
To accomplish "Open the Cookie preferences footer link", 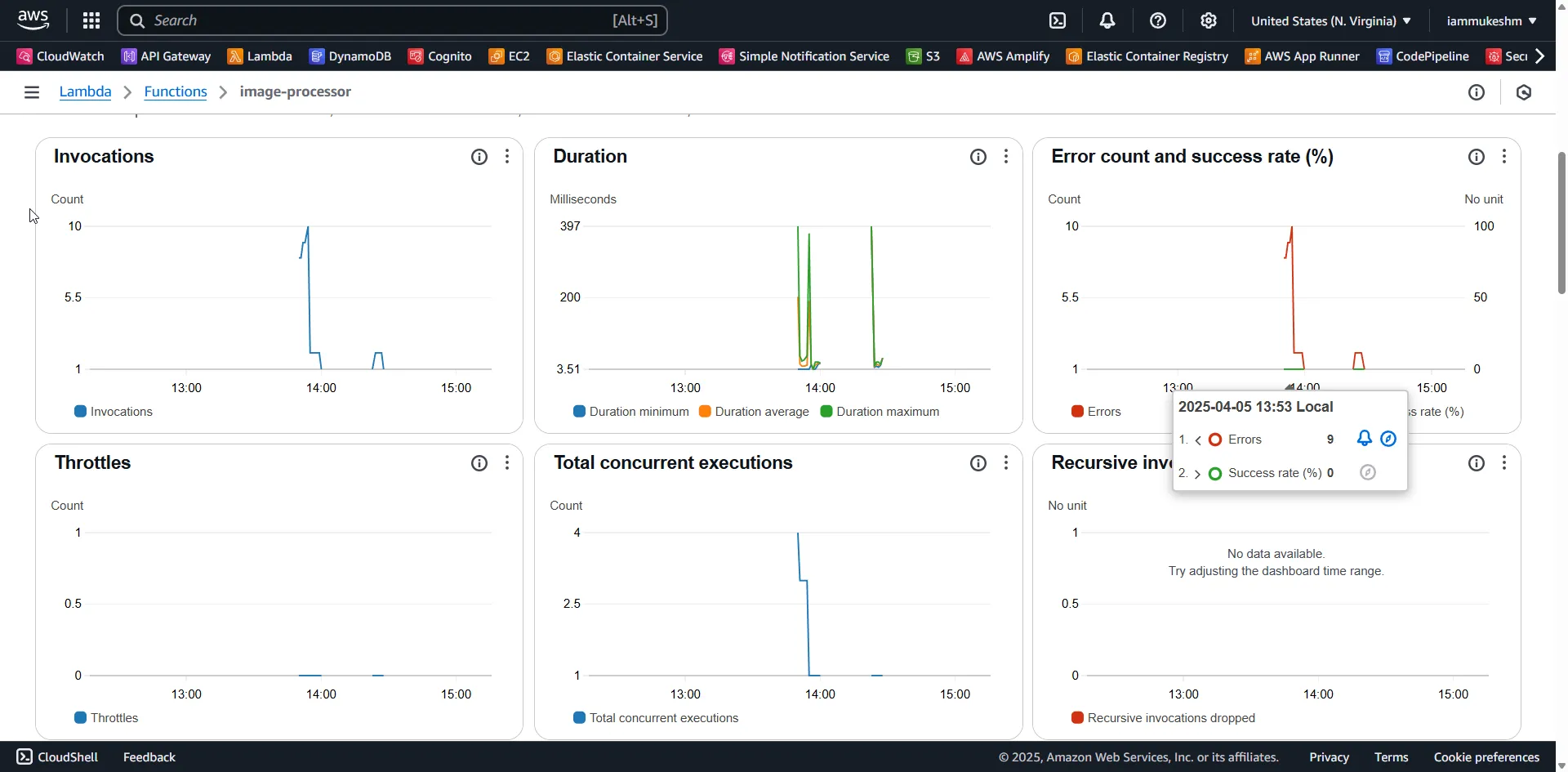I will 1485,756.
